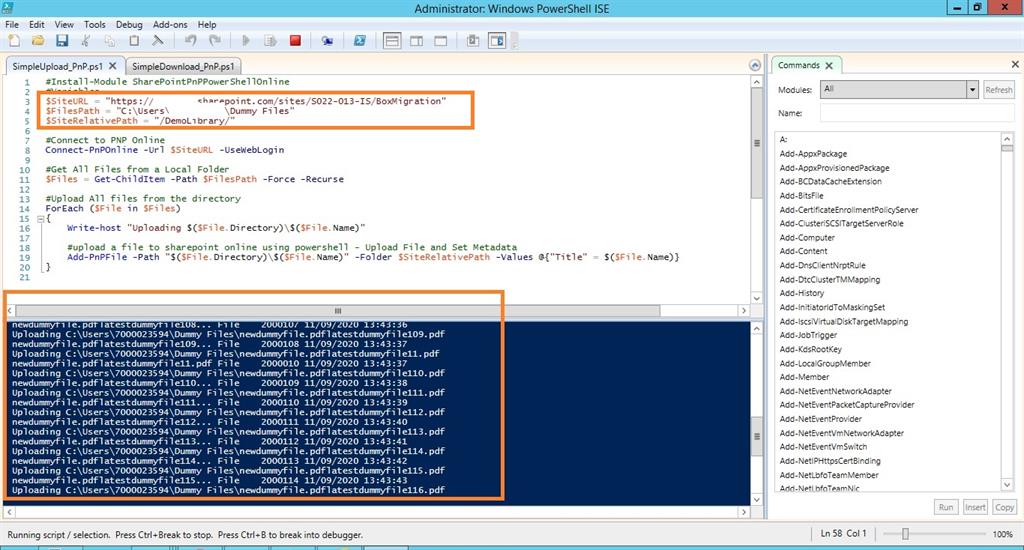Create a new script with the New icon
Image resolution: width=1024 pixels, height=550 pixels.
tap(14, 40)
